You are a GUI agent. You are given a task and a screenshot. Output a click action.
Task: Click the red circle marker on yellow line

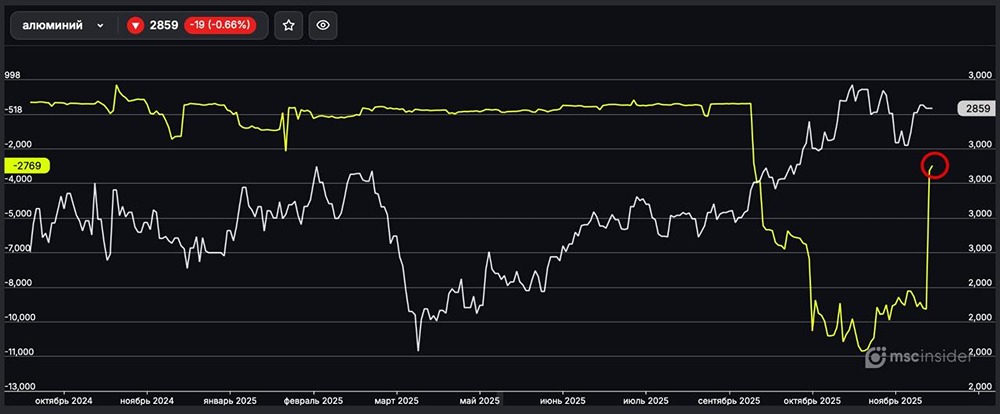pyautogui.click(x=933, y=166)
